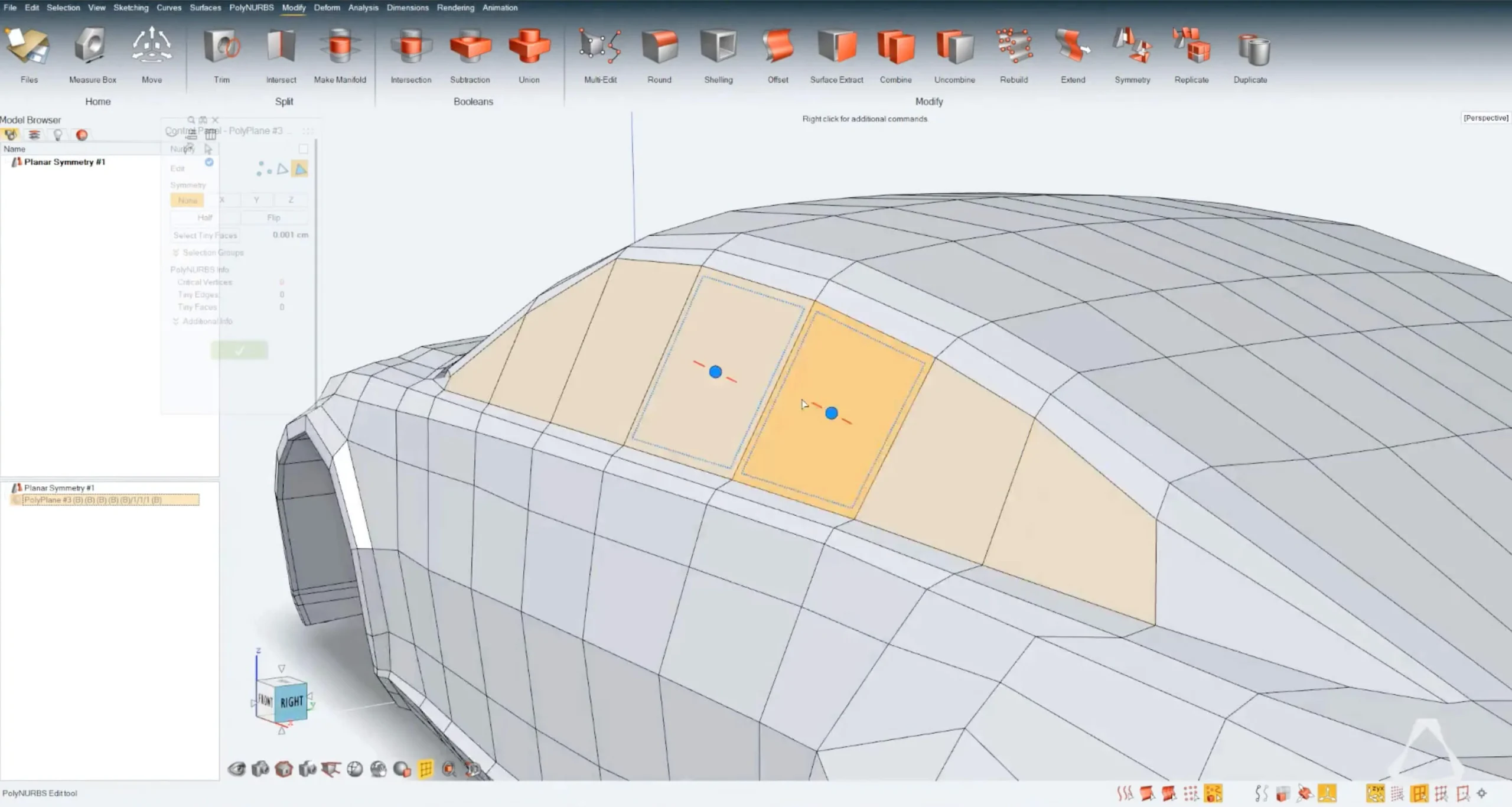Choose the Surface Extract tool
1512x807 pixels.
[836, 48]
